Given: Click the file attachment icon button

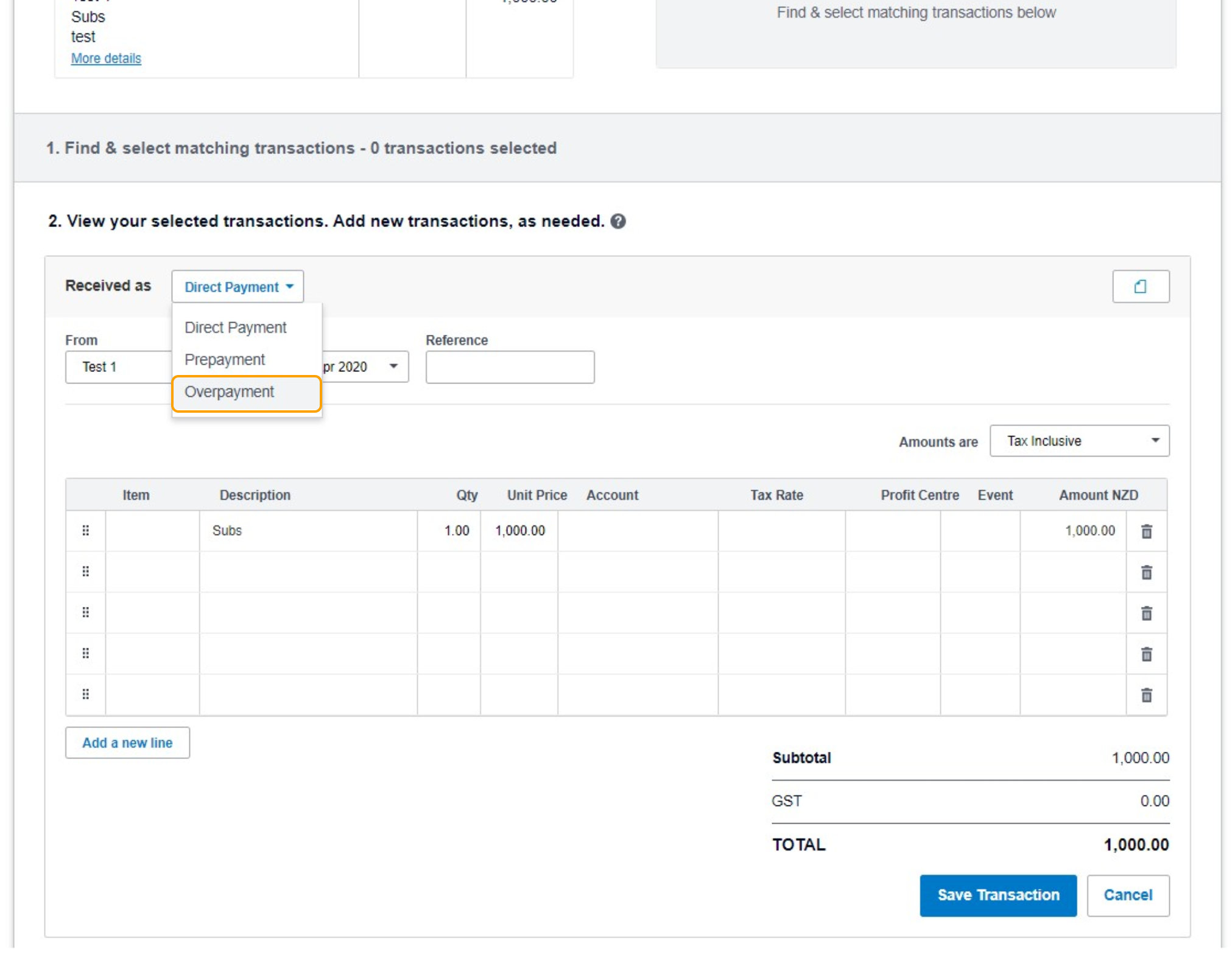Looking at the screenshot, I should click(x=1139, y=286).
